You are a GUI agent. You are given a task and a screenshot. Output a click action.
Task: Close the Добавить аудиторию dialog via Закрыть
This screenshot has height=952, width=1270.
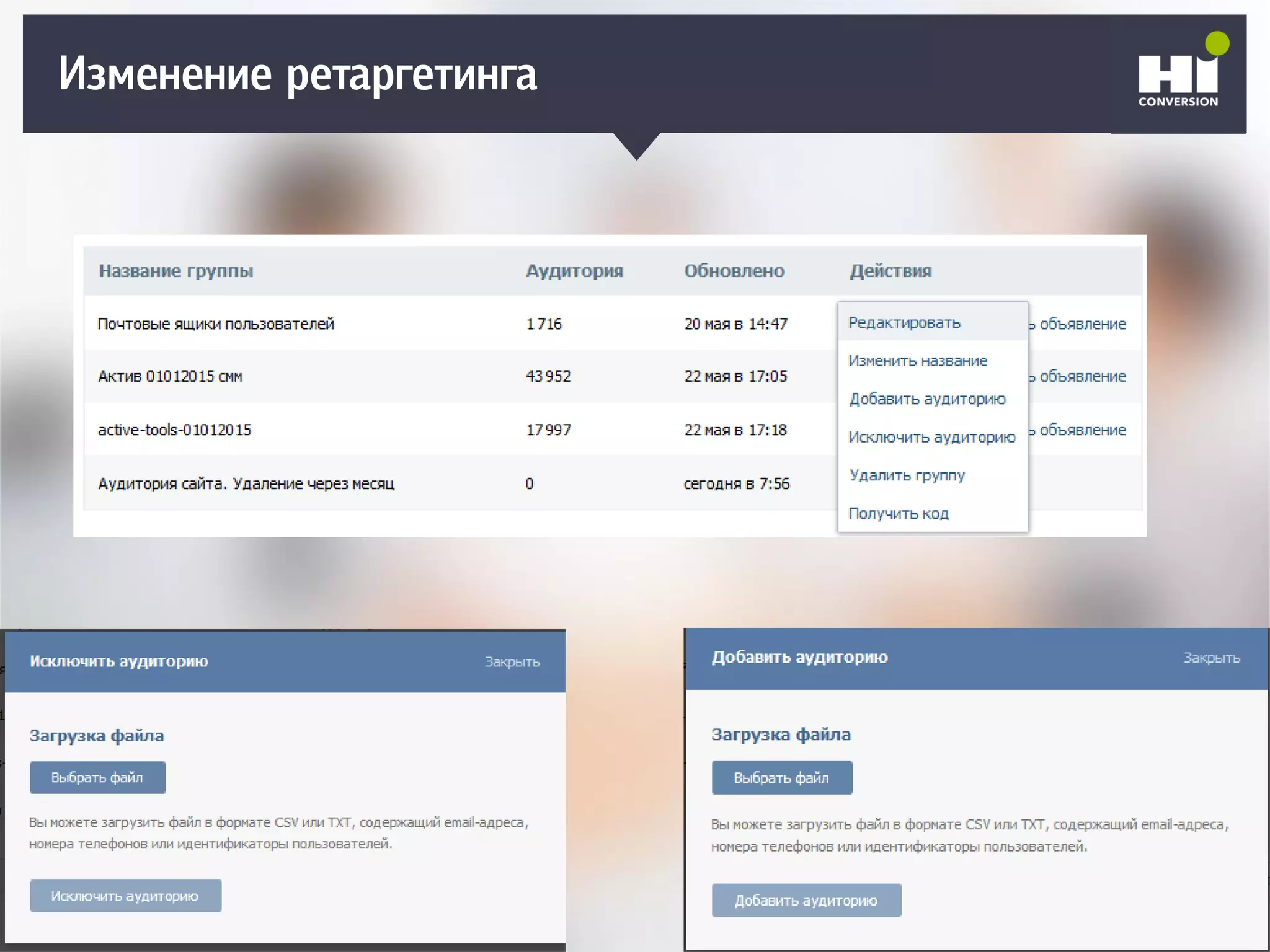[x=1212, y=658]
